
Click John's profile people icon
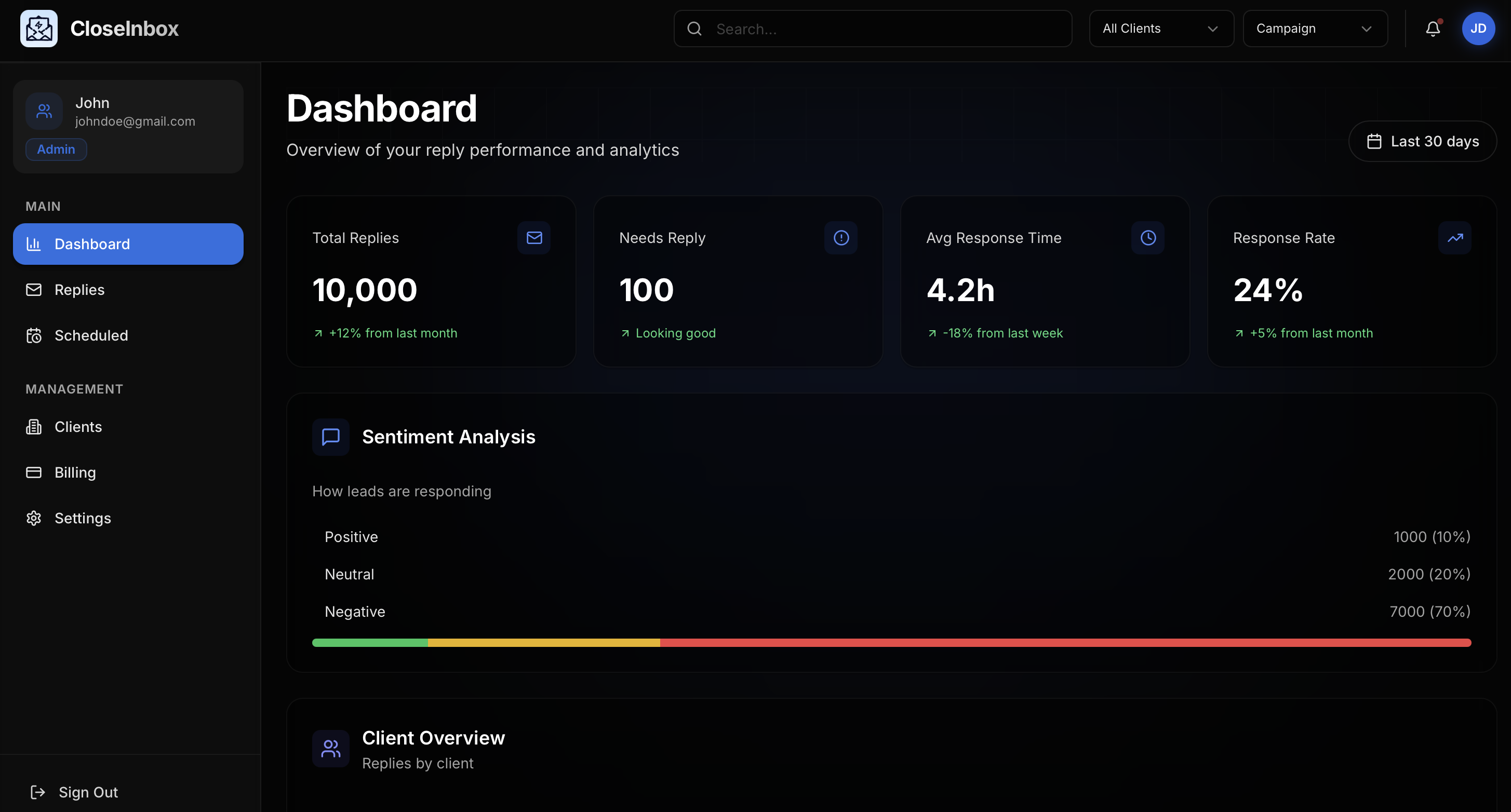(44, 111)
